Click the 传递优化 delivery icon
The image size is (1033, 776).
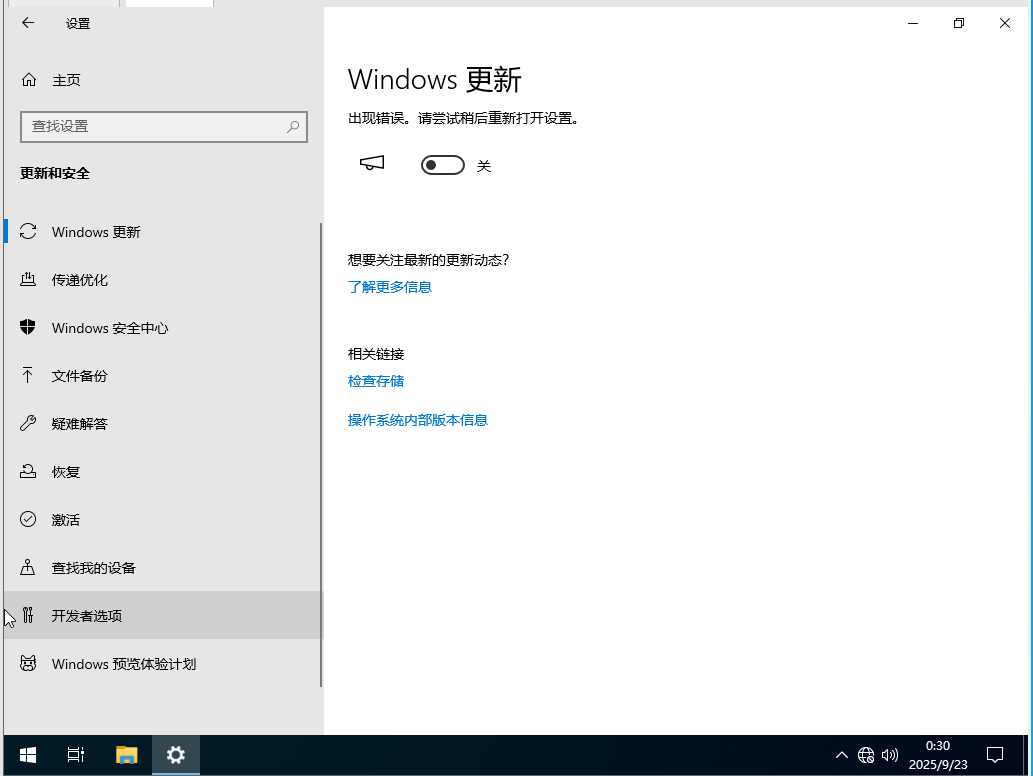point(28,279)
